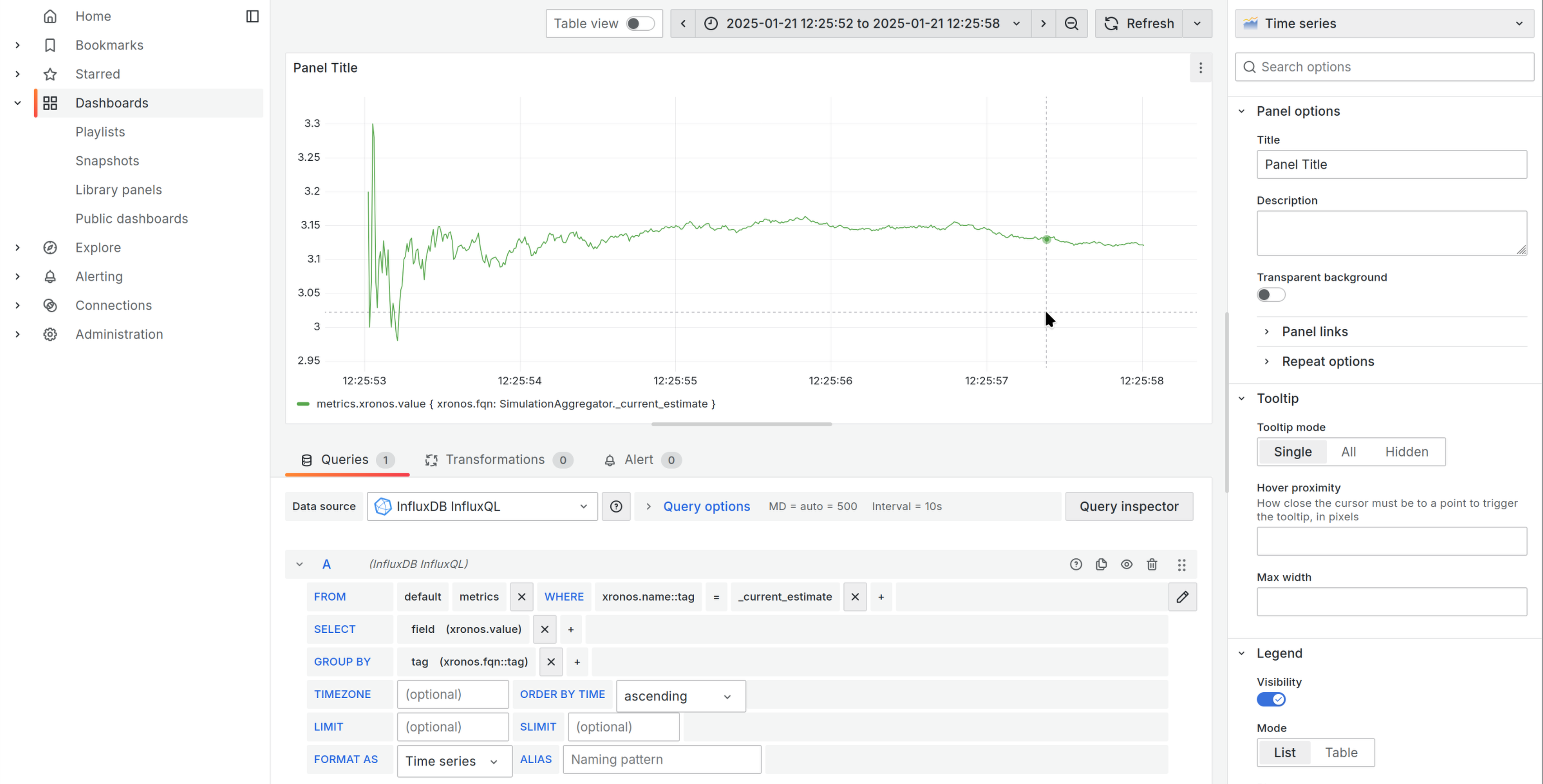Remove _current_estimate WHERE condition
1543x784 pixels.
click(855, 597)
